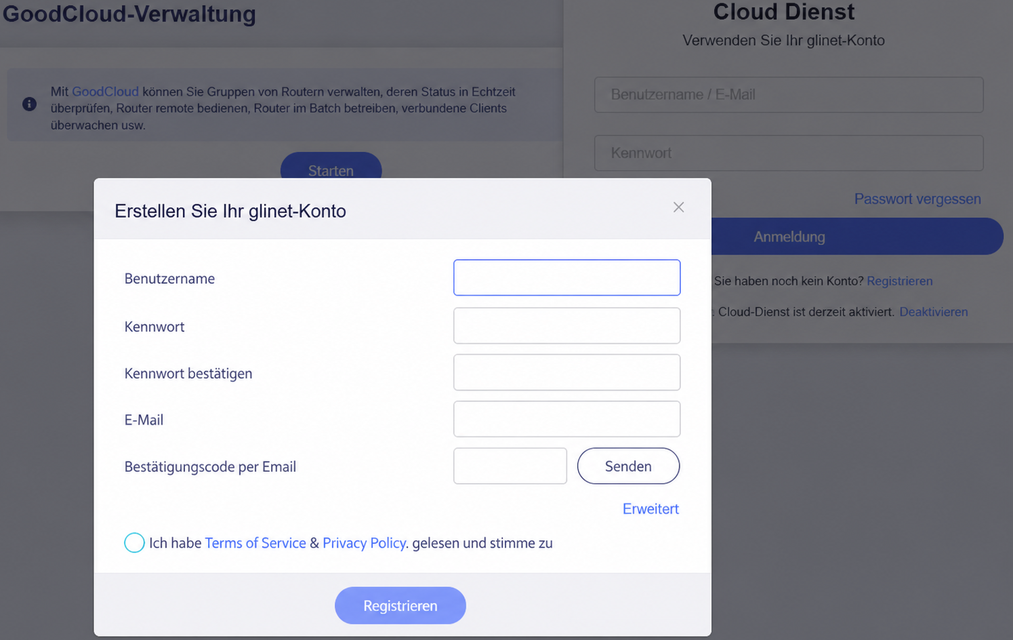Click the Kennwort field in dialog
Screen dimensions: 1013x640
(567, 325)
